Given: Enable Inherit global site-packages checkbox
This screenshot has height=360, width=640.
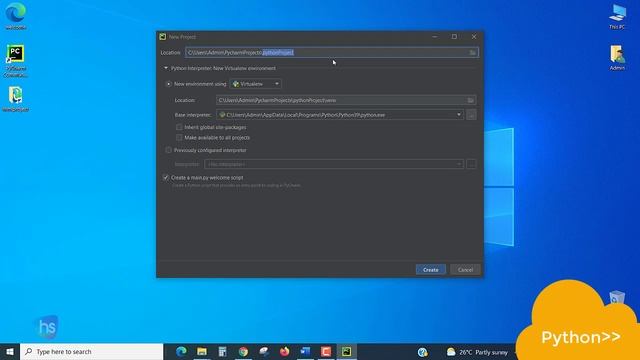Looking at the screenshot, I should [x=179, y=127].
